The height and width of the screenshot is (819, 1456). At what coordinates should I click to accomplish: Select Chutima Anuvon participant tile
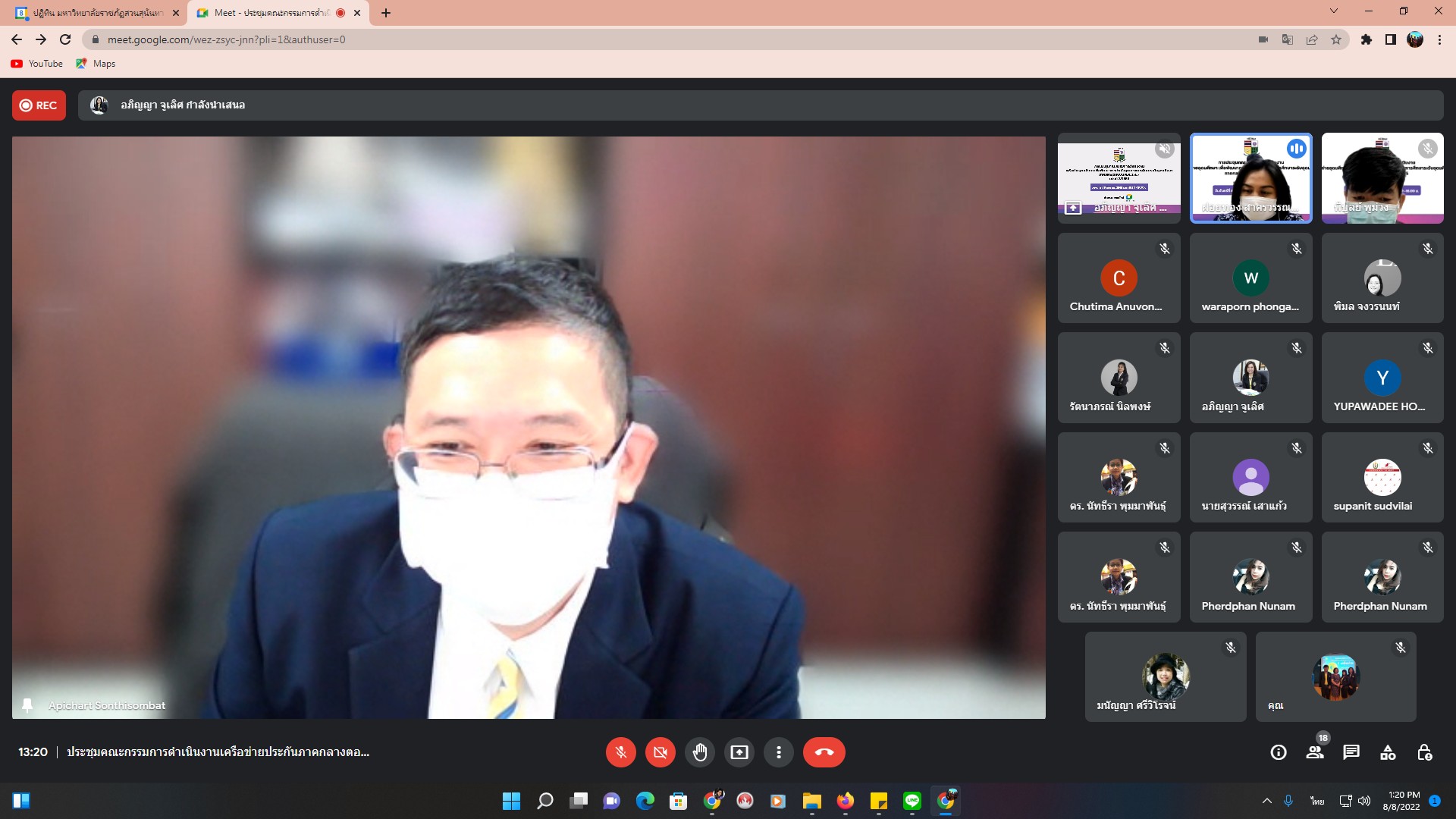click(1119, 278)
